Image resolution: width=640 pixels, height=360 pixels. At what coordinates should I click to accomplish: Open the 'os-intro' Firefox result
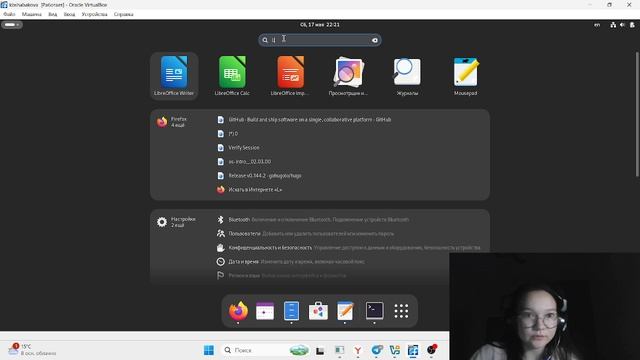tap(244, 162)
